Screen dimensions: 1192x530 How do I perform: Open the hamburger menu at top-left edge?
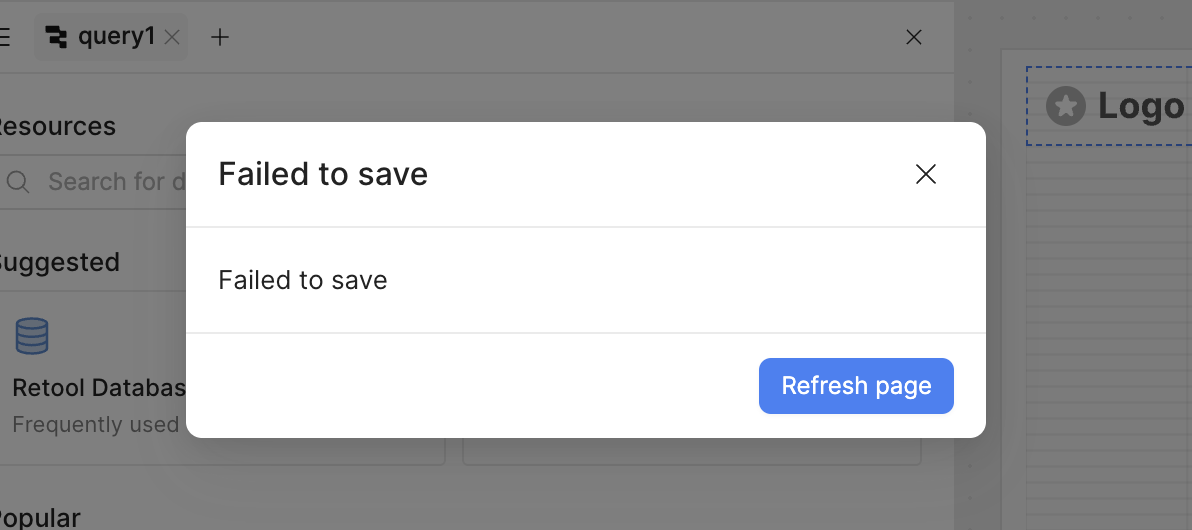click(x=4, y=38)
